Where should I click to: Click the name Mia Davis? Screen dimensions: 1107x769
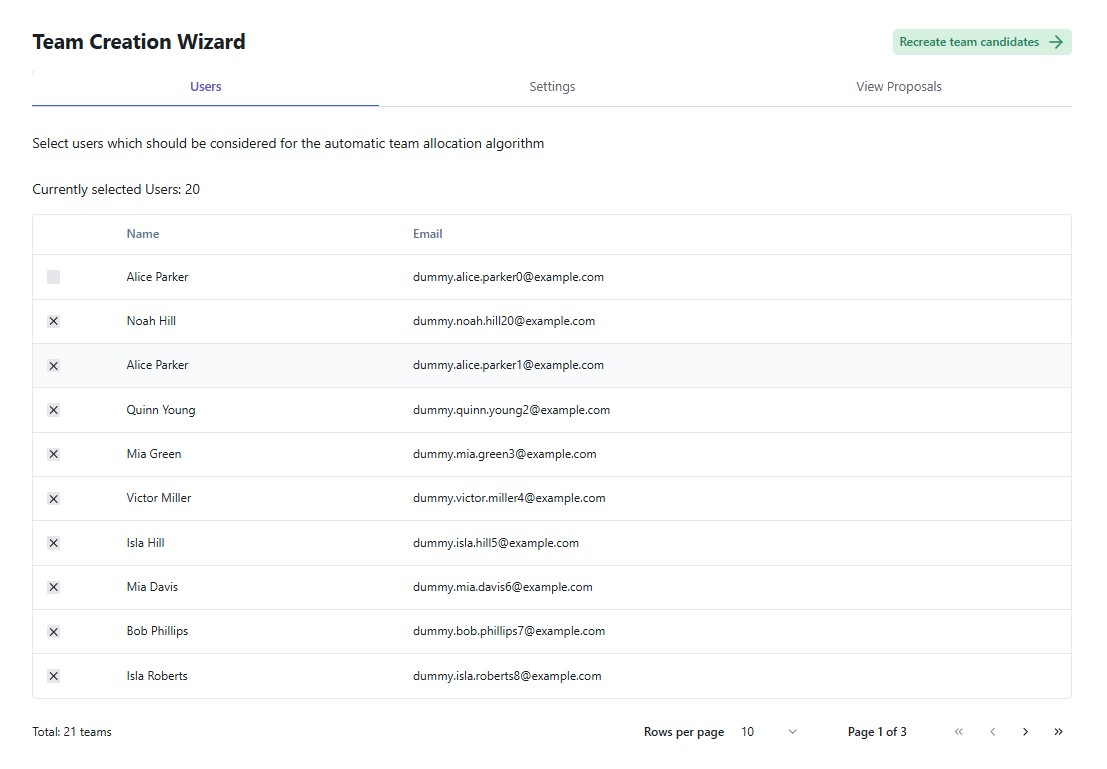tap(152, 587)
